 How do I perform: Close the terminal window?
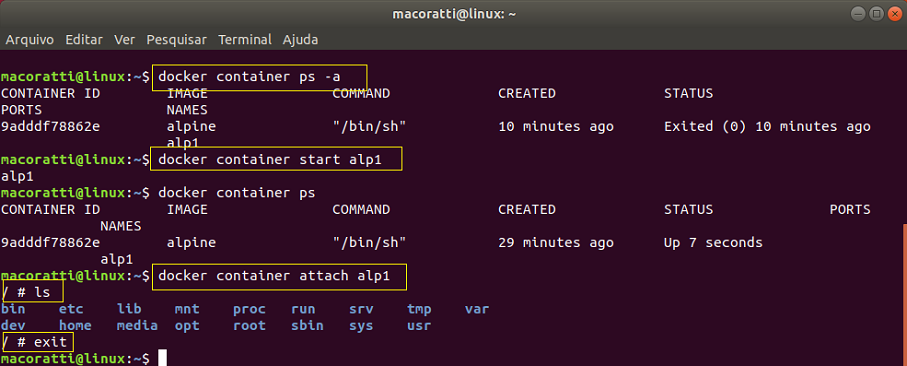coord(893,14)
